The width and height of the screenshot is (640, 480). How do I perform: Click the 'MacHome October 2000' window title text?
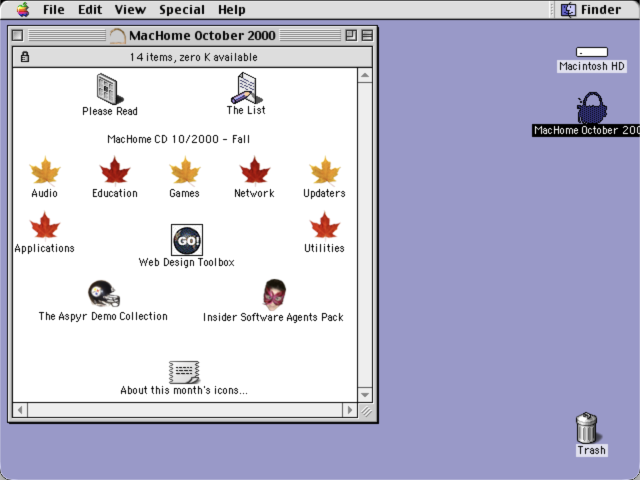[x=202, y=36]
